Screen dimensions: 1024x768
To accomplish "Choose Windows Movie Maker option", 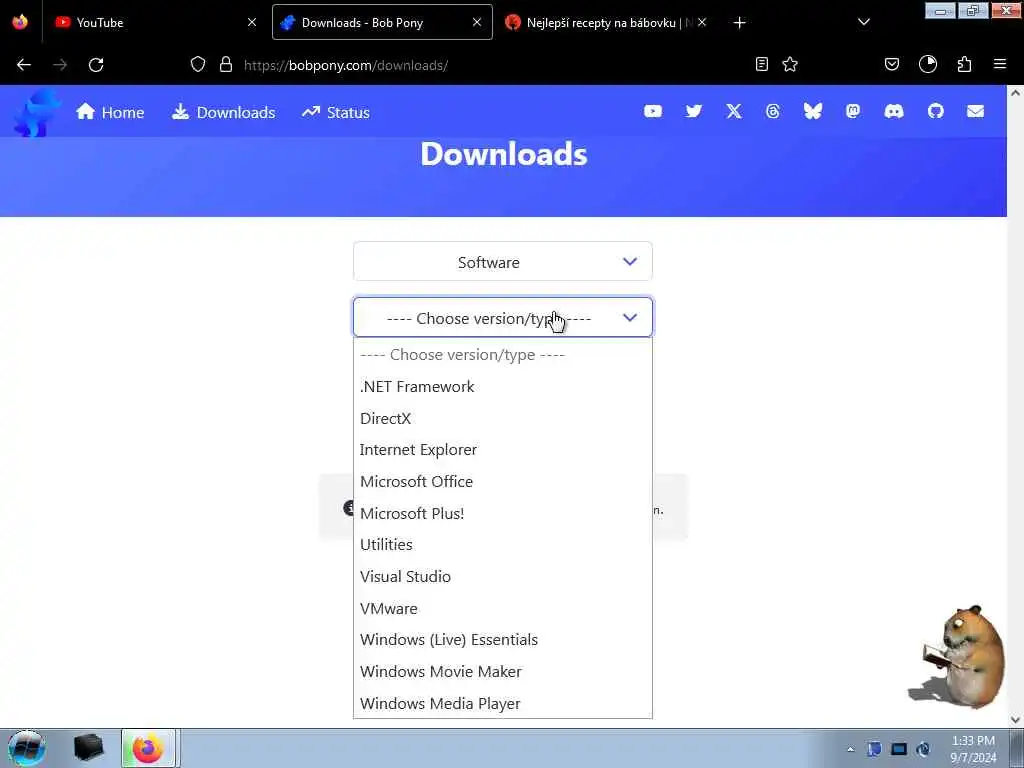I will pyautogui.click(x=503, y=672).
